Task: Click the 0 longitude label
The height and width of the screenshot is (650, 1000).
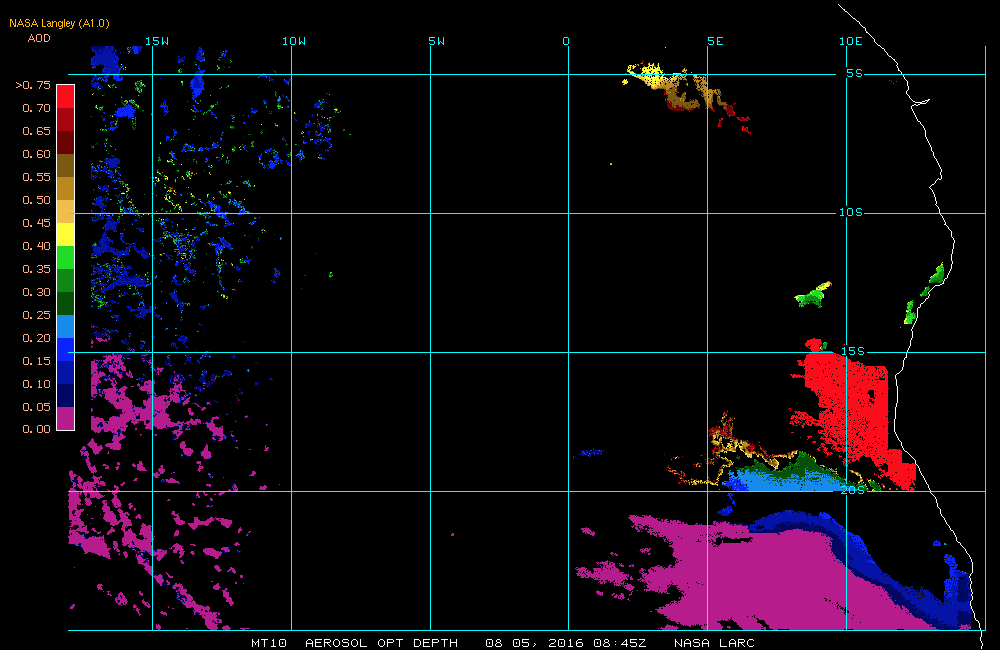Action: click(566, 41)
